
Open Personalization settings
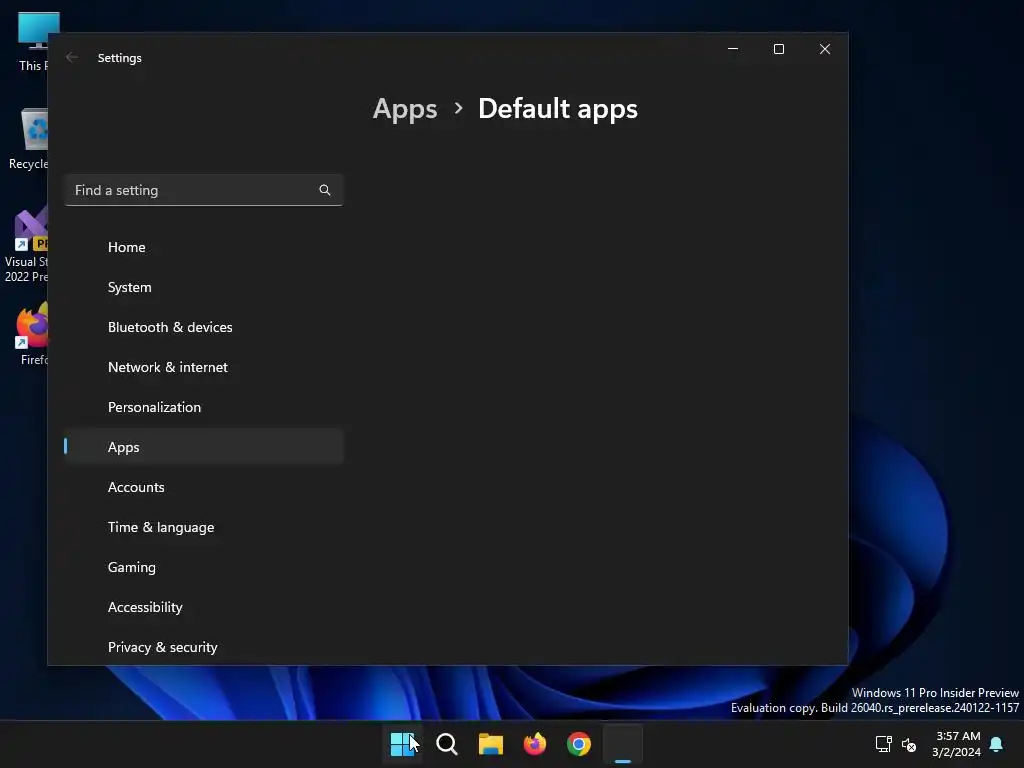(x=204, y=408)
